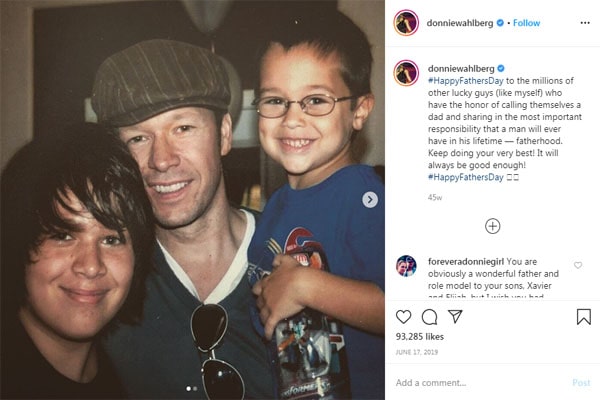The height and width of the screenshot is (400, 600).
Task: View foreveradonniegirl's profile avatar
Action: (x=406, y=266)
